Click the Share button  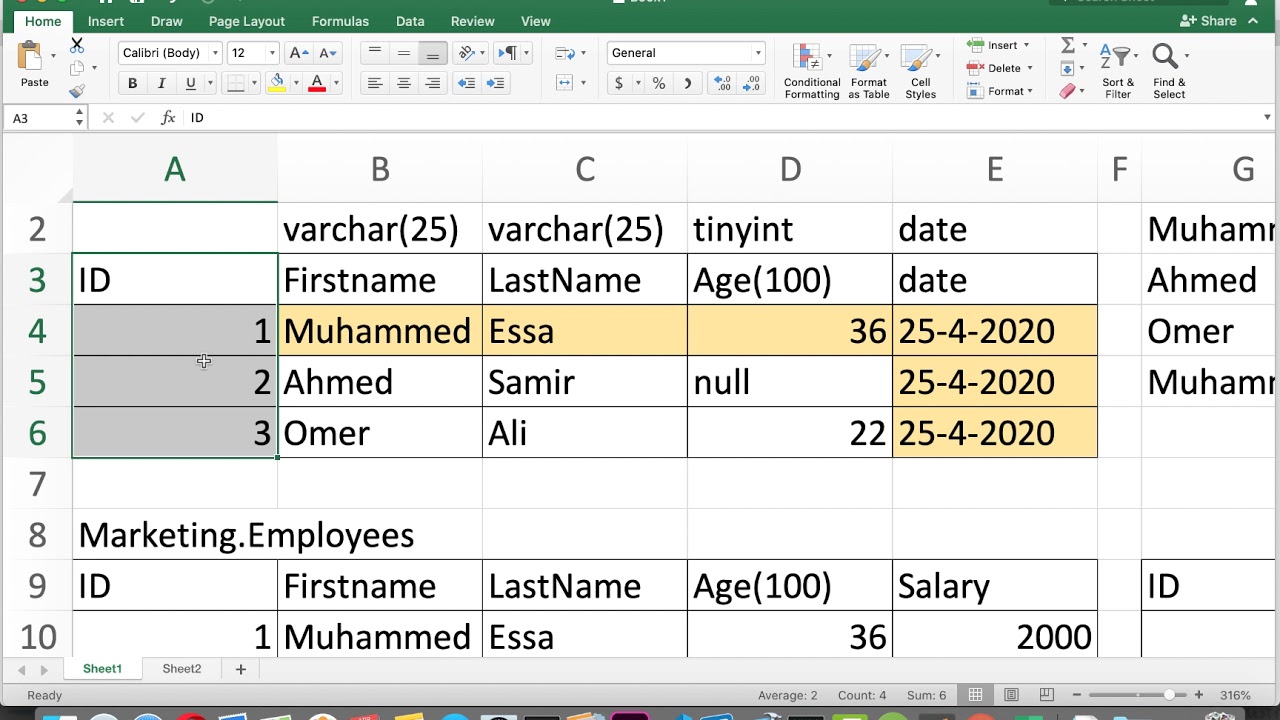tap(1209, 21)
